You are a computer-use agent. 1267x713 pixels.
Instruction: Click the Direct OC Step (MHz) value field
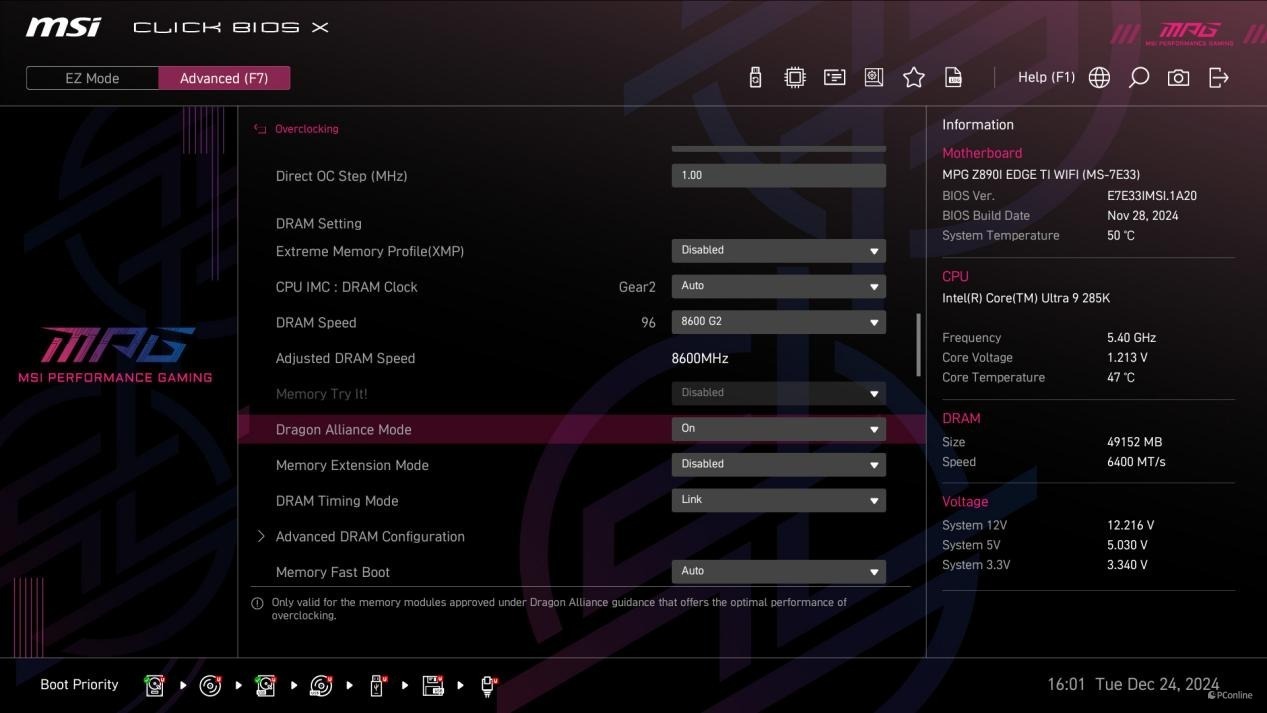coord(778,175)
